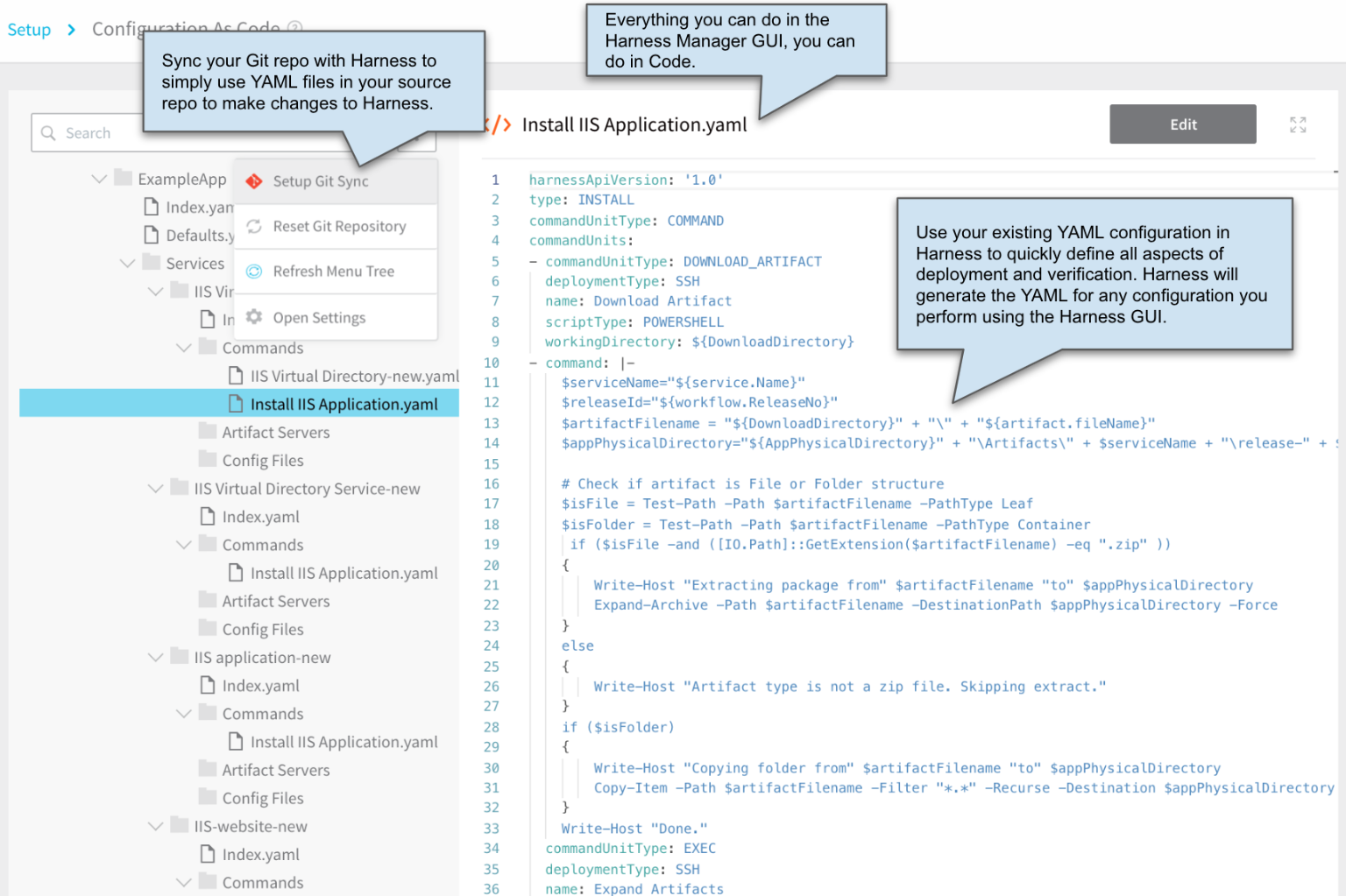Click the Reset Git Repository sync icon
This screenshot has width=1346, height=896.
[254, 226]
